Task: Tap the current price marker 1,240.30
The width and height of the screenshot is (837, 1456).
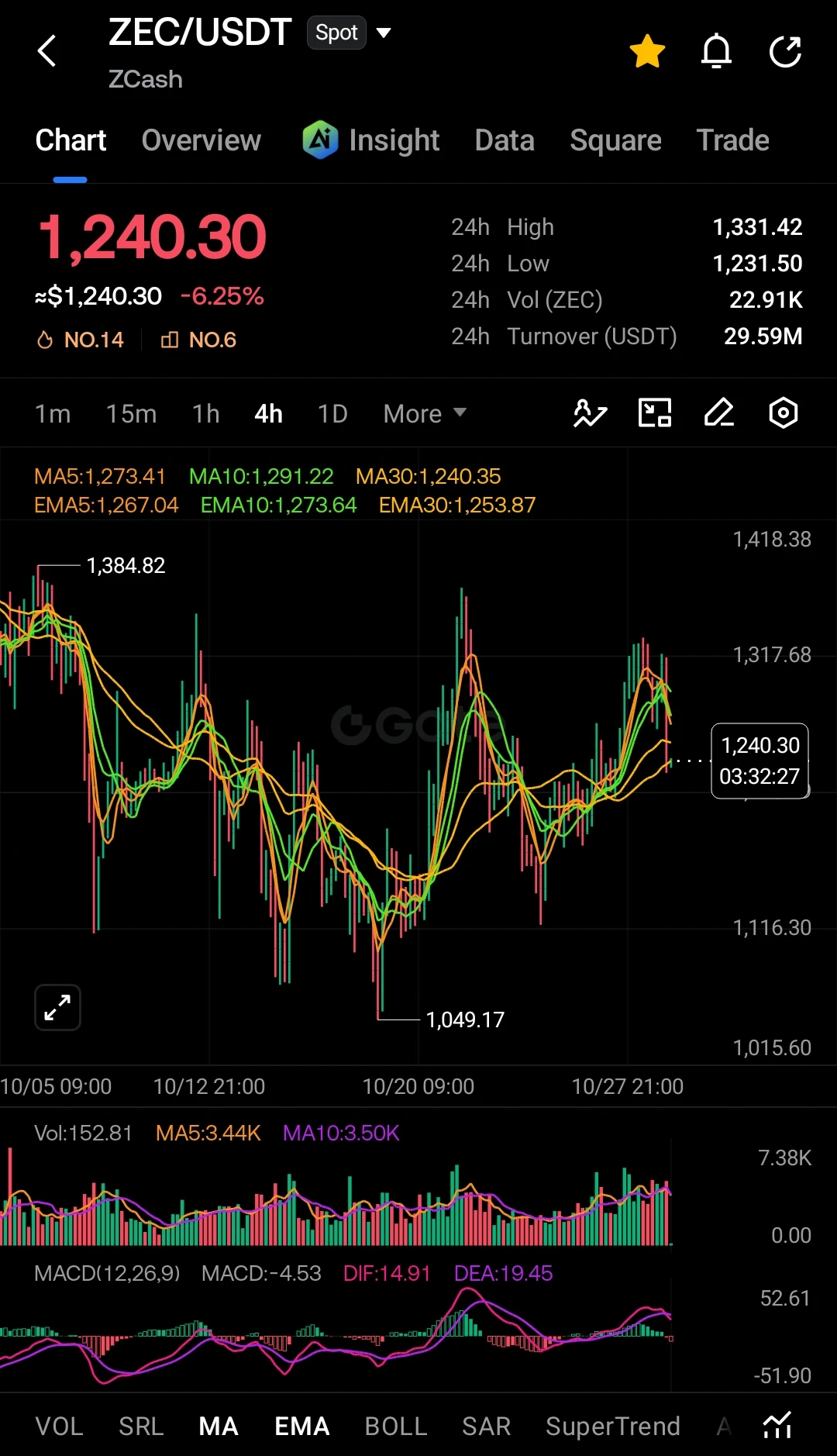Action: (x=759, y=761)
